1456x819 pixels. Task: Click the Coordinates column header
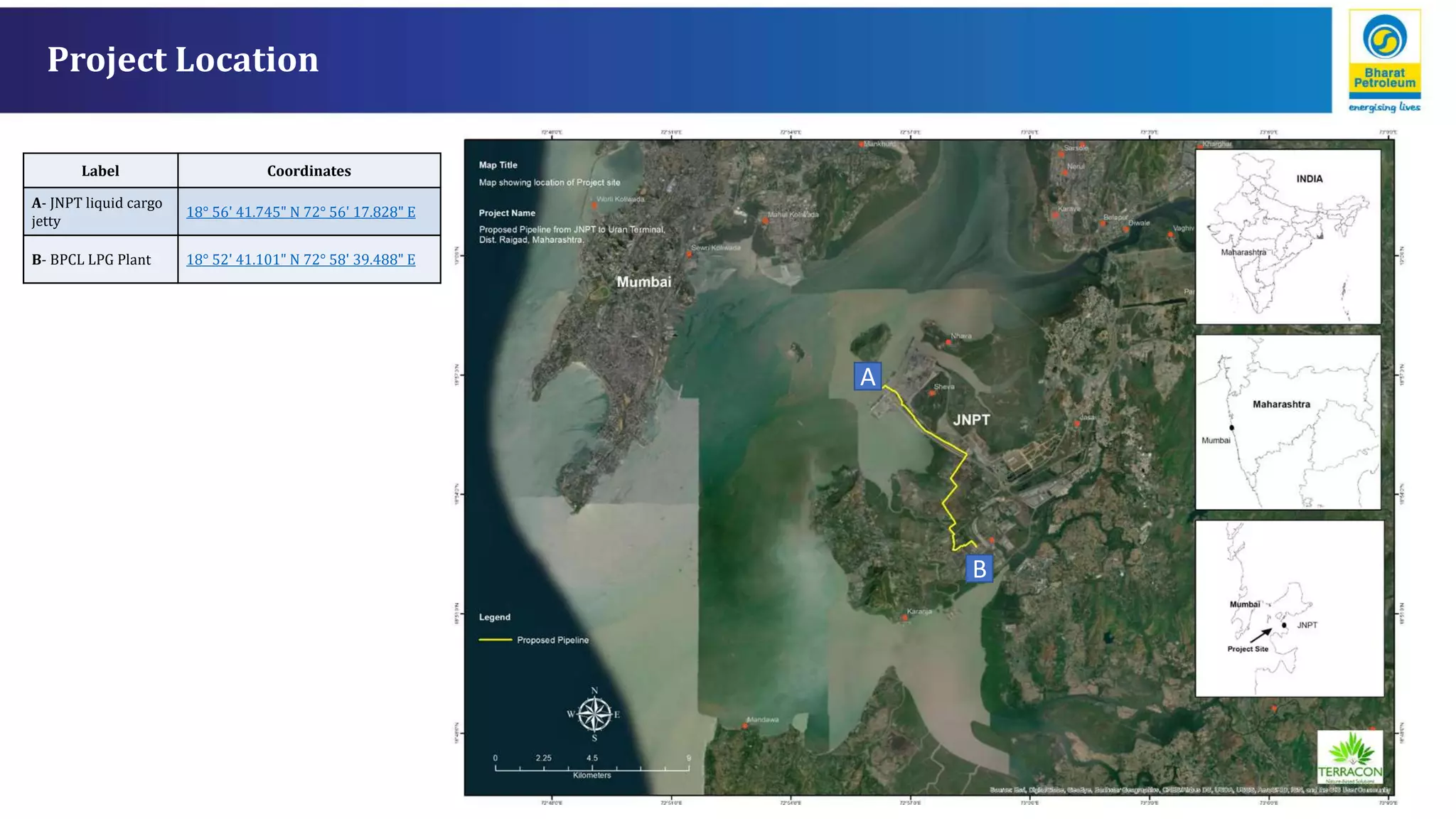click(x=309, y=171)
